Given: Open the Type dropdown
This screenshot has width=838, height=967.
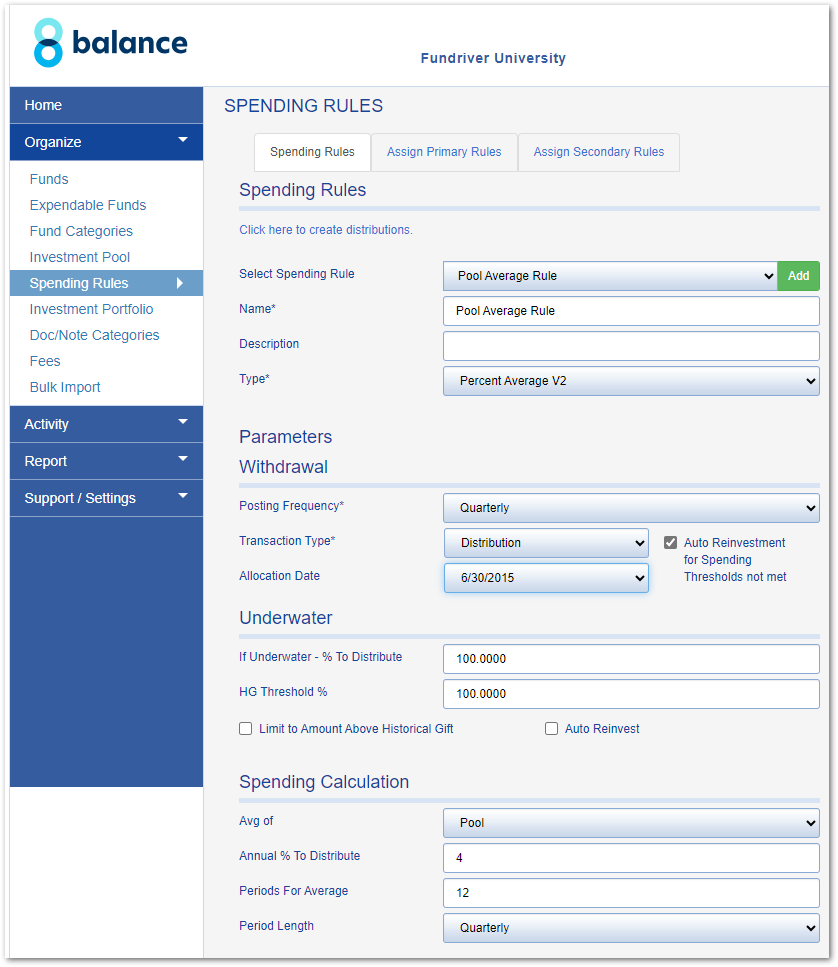Looking at the screenshot, I should pyautogui.click(x=631, y=381).
